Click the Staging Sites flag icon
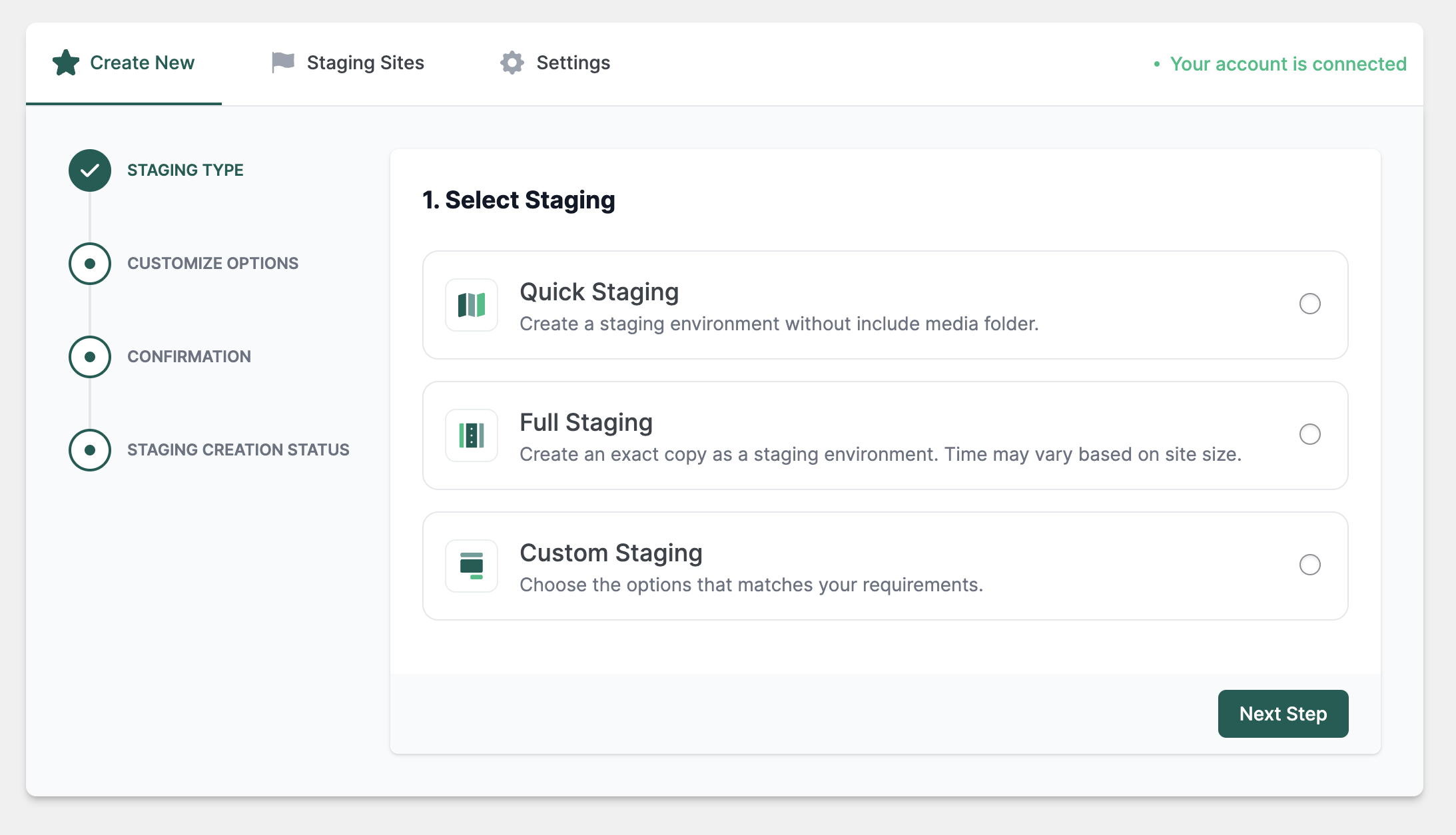The image size is (1456, 835). click(281, 63)
